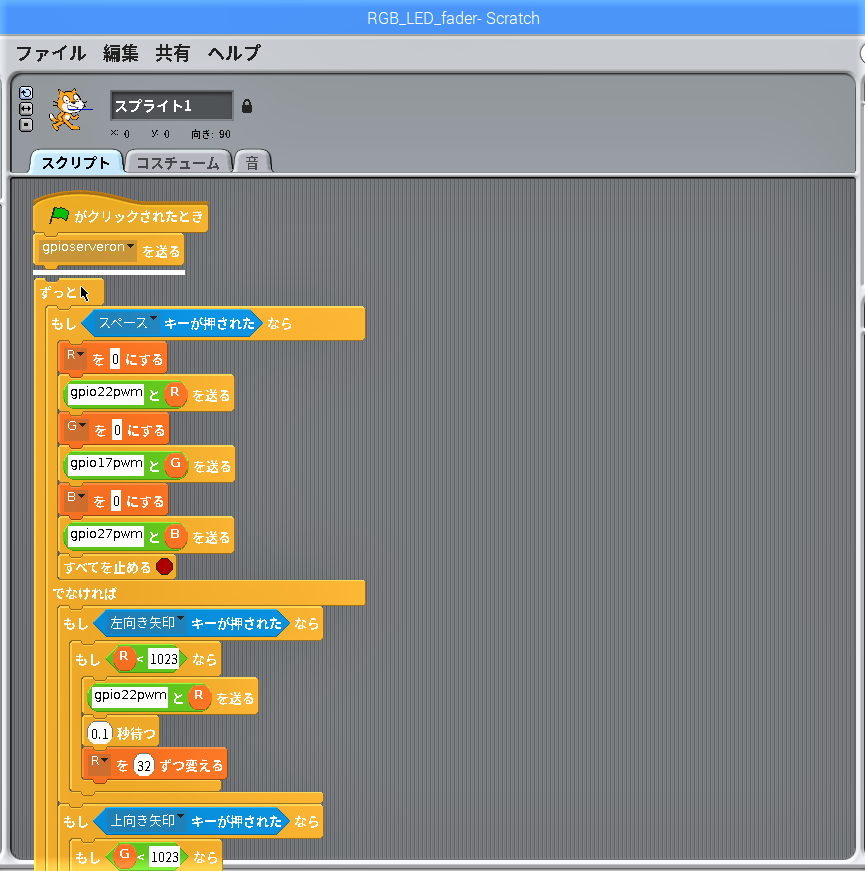Click the 0 value field in the set G block
The height and width of the screenshot is (871, 865).
[x=117, y=430]
